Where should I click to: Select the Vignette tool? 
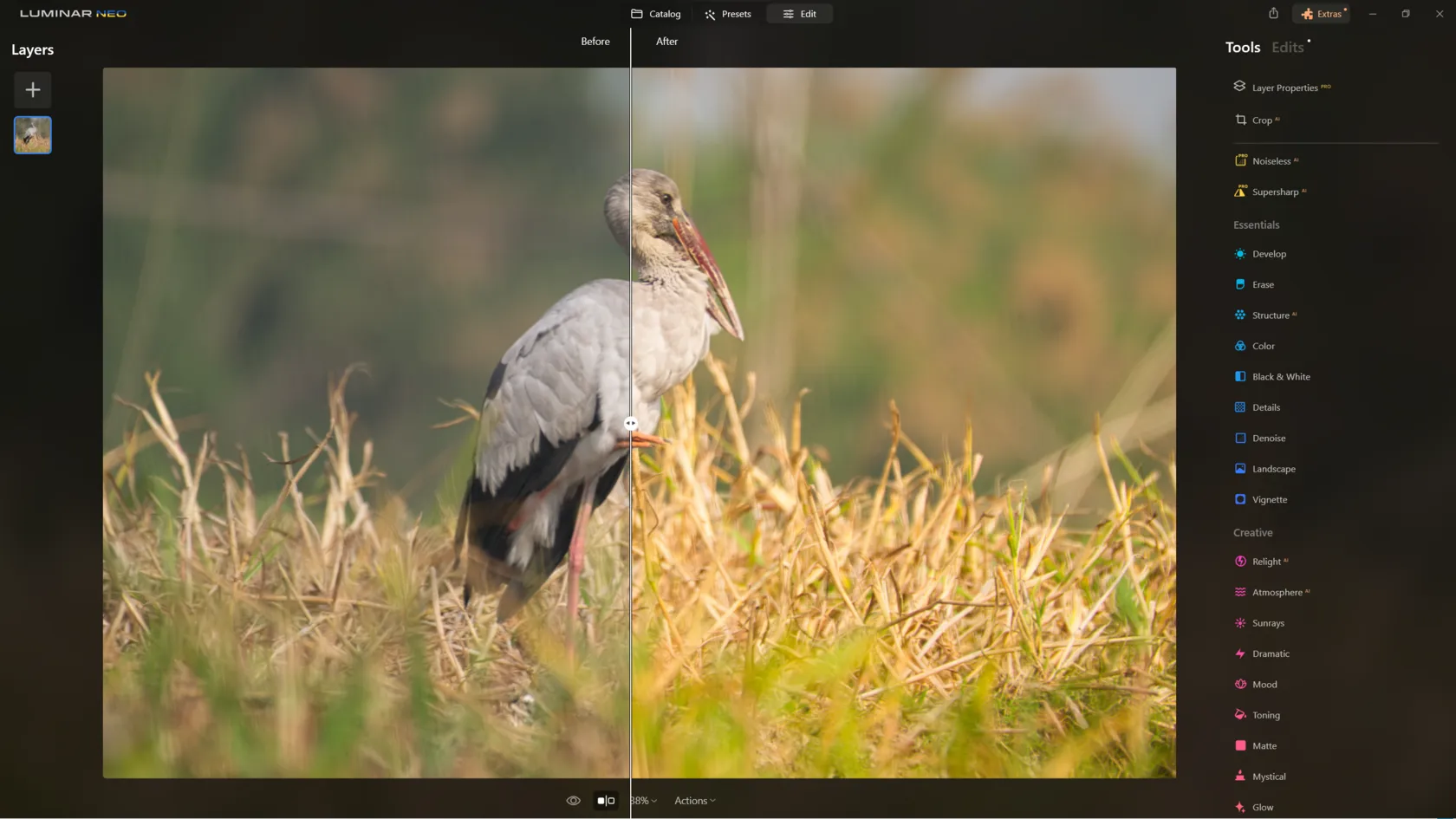[1269, 500]
